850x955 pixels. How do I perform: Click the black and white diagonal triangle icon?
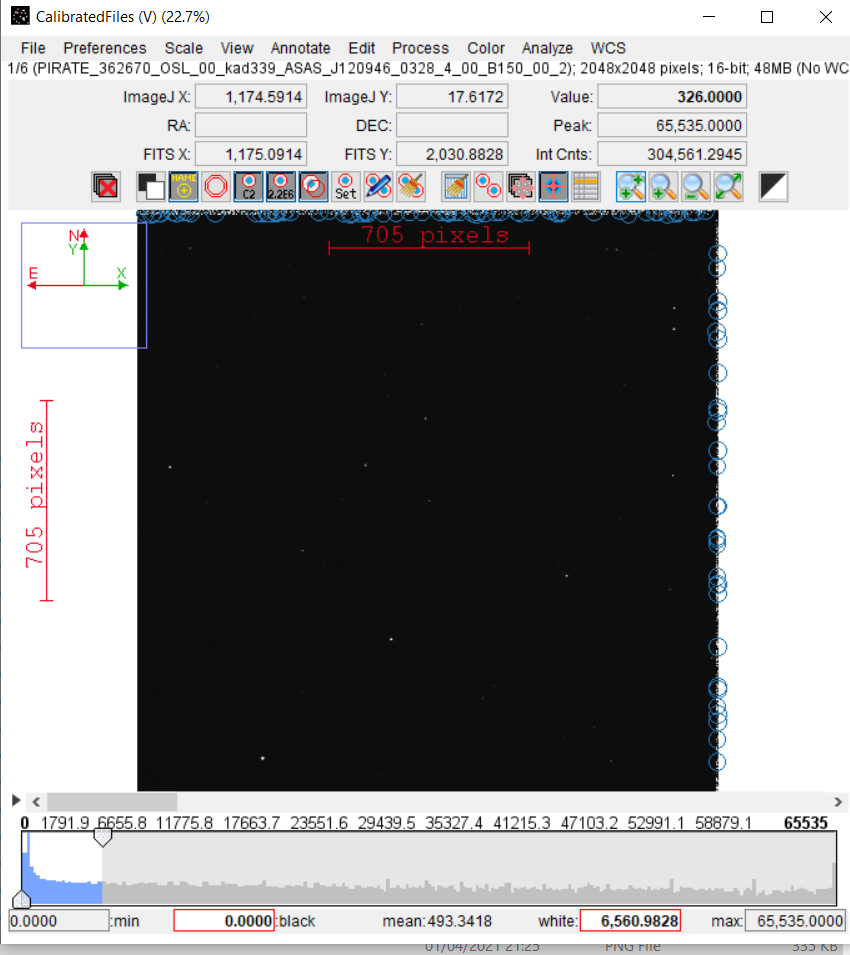[773, 186]
